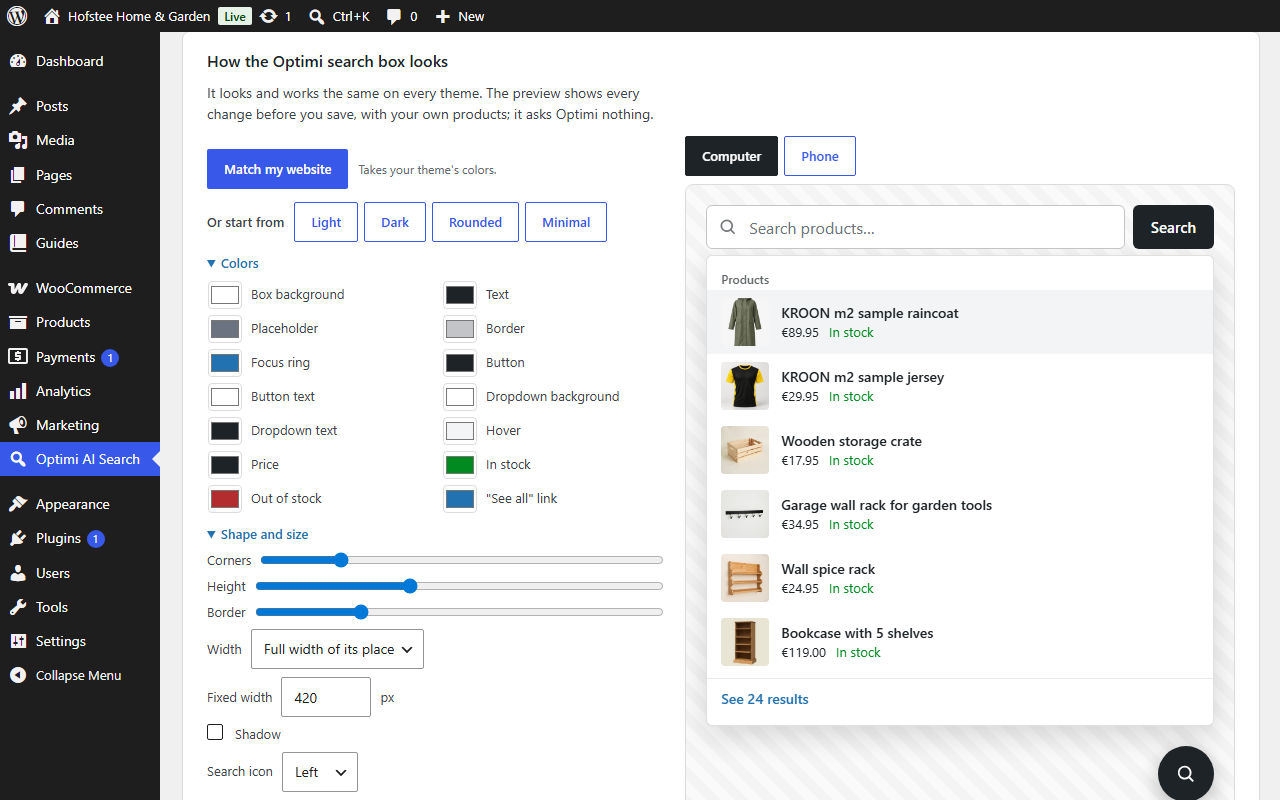Open the Width dropdown
Image resolution: width=1280 pixels, height=800 pixels.
[337, 649]
